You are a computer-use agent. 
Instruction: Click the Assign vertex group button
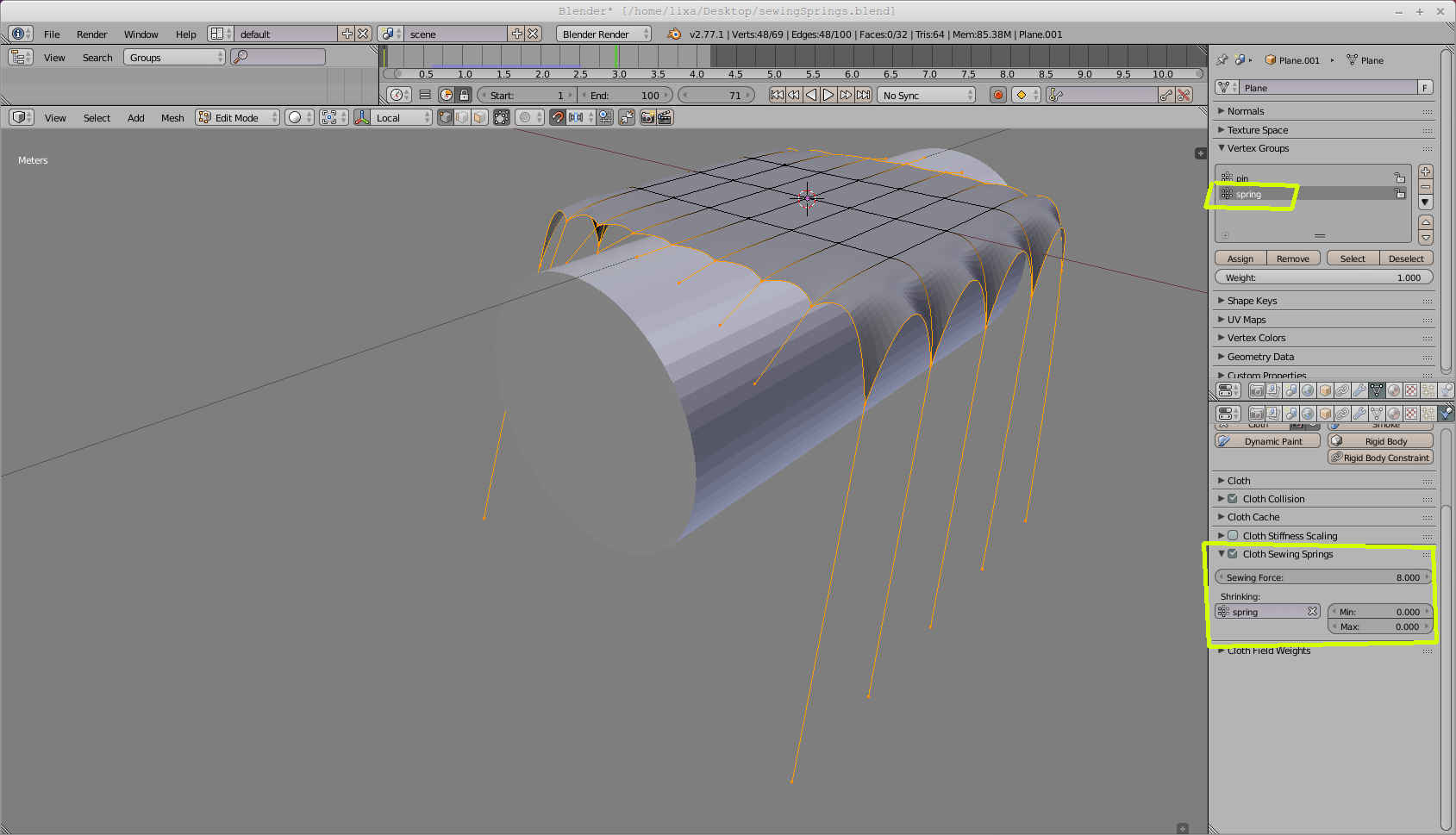(x=1240, y=259)
